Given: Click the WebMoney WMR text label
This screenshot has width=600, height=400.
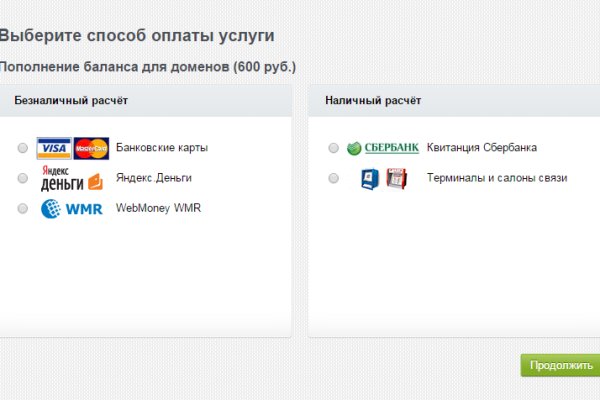Looking at the screenshot, I should 158,208.
